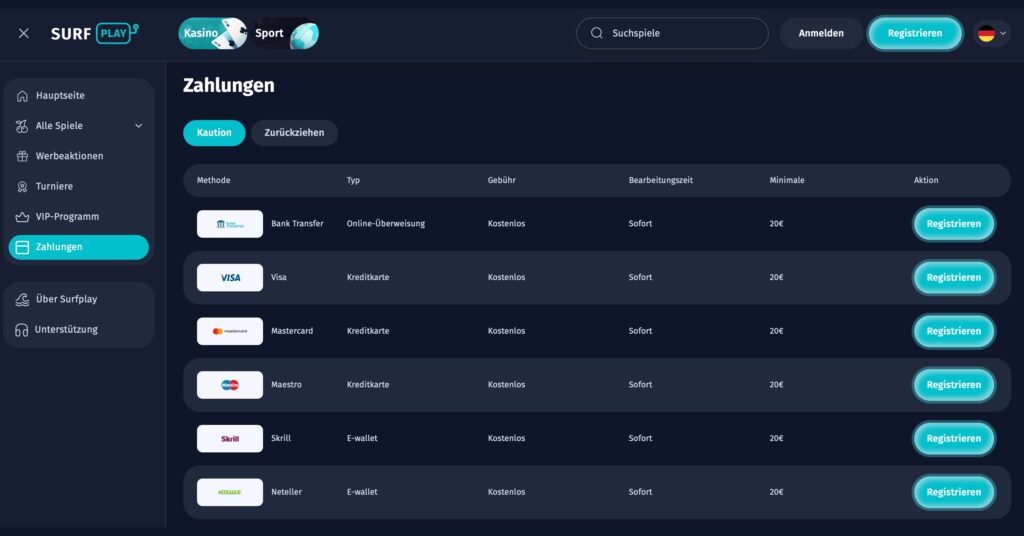Viewport: 1024px width, 536px height.
Task: Focus the Suchspiele search field
Action: click(672, 33)
